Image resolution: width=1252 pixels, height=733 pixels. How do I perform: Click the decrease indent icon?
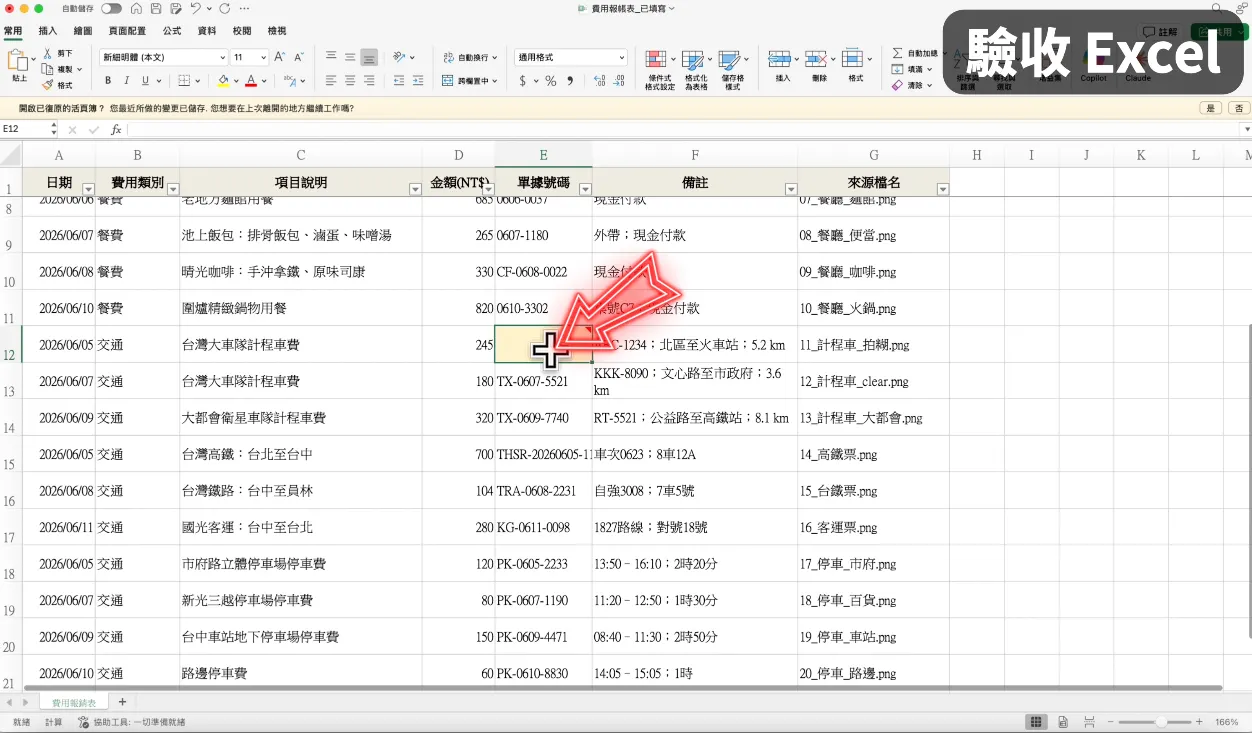coord(400,81)
